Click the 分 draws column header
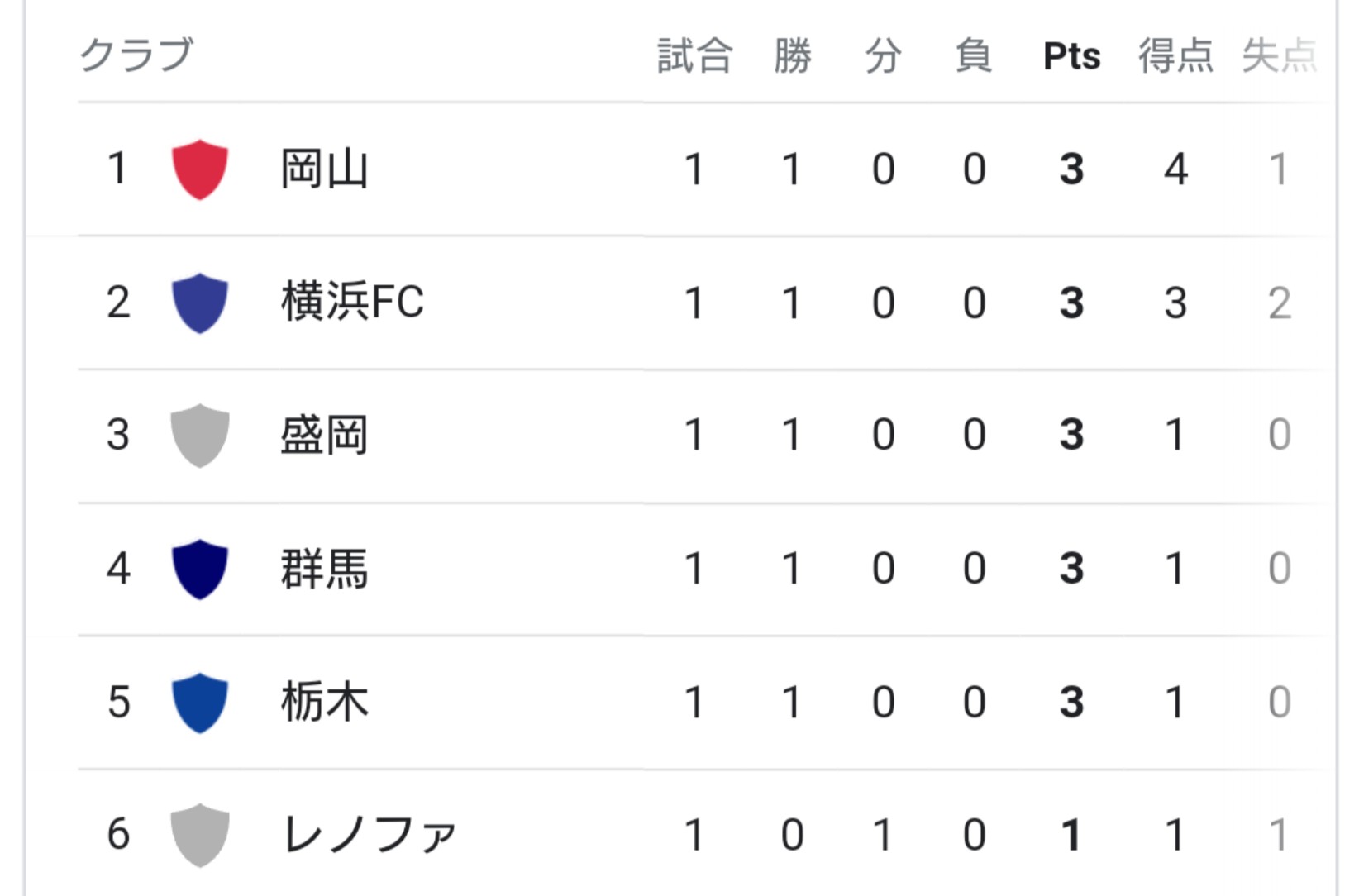Viewport: 1359px width, 896px height. 883,56
